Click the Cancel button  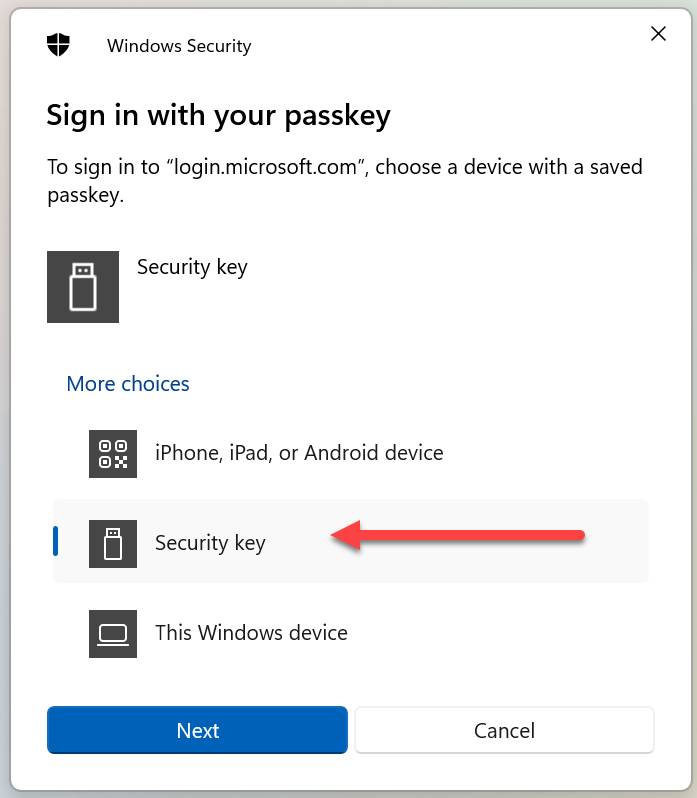coord(504,730)
